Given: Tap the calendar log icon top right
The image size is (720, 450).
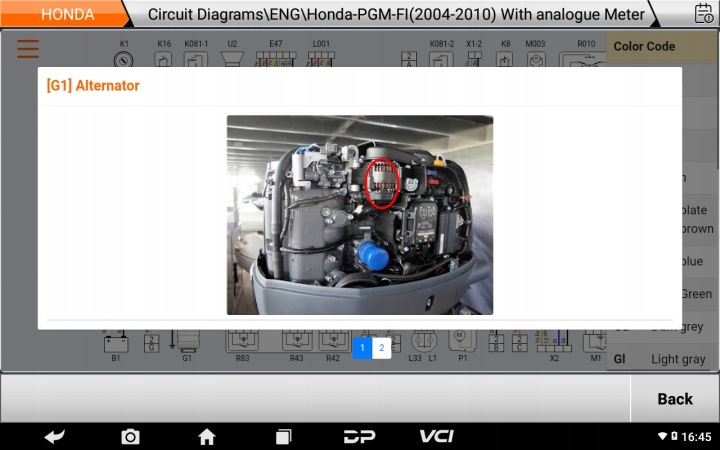Looking at the screenshot, I should 703,13.
